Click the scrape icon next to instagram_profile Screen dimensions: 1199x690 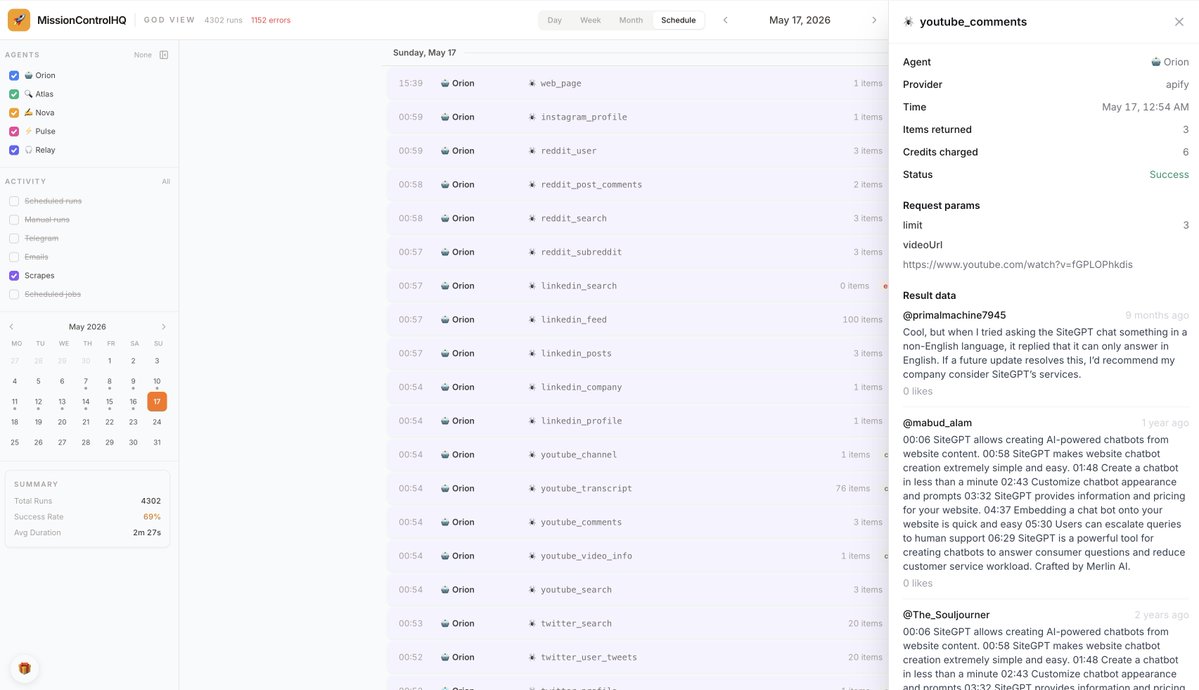[x=532, y=117]
